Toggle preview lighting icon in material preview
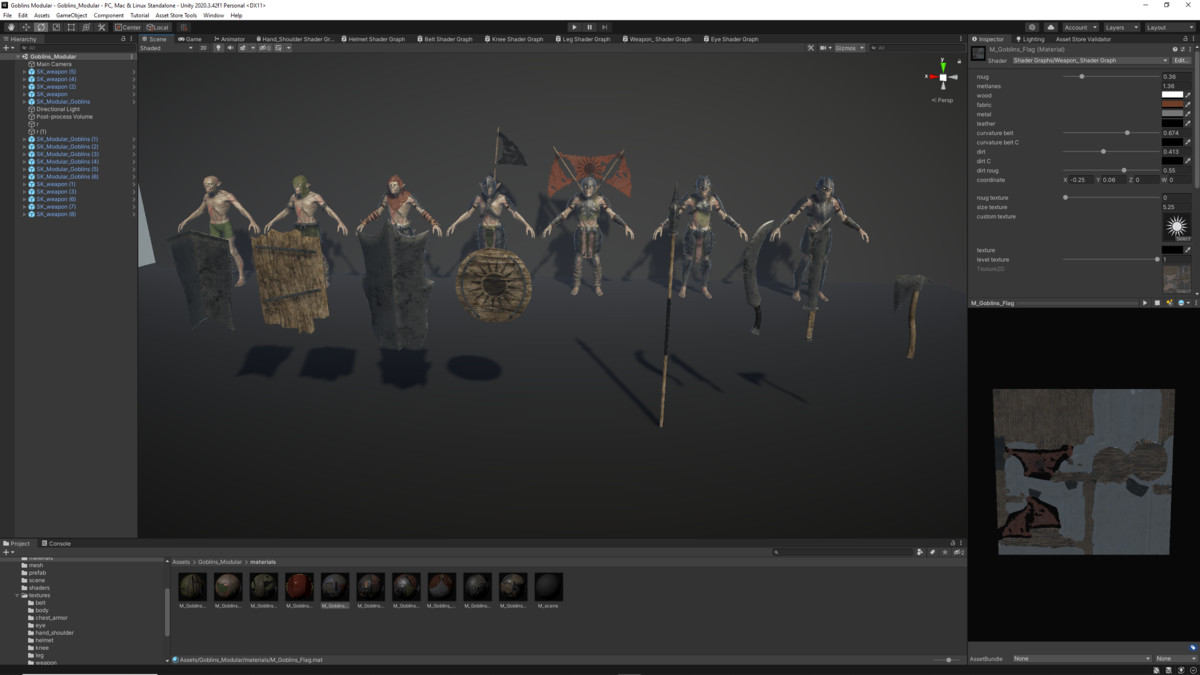This screenshot has width=1200, height=675. tap(1170, 302)
